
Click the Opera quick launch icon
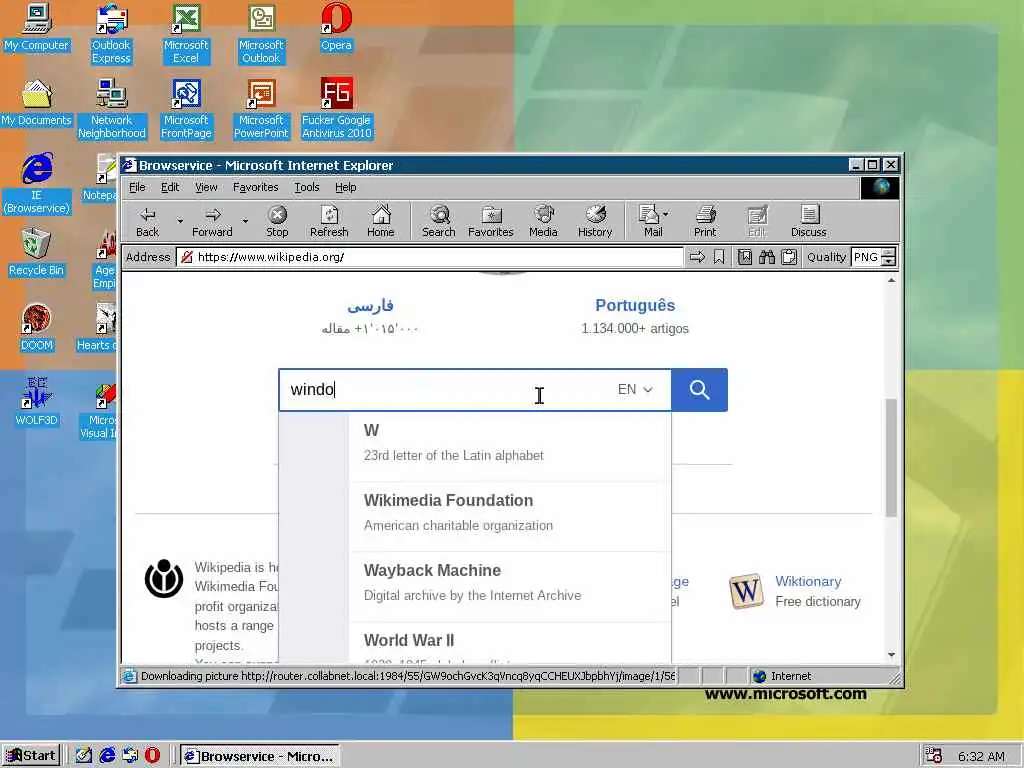pyautogui.click(x=152, y=756)
